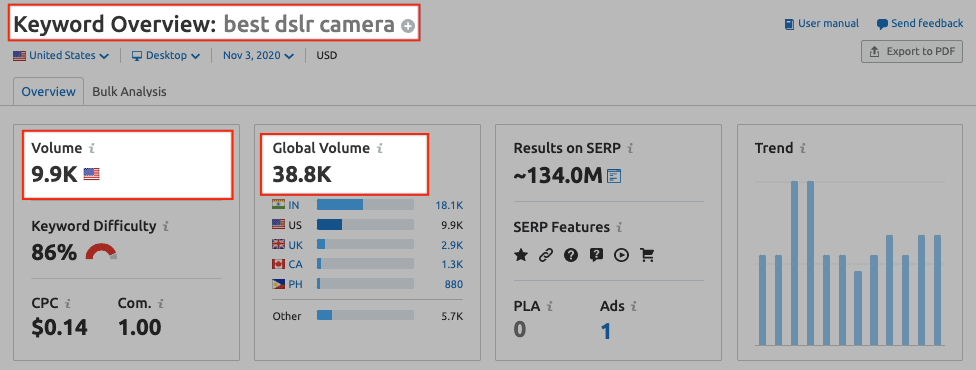
Task: Click the video play SERP feature icon
Action: click(x=621, y=255)
